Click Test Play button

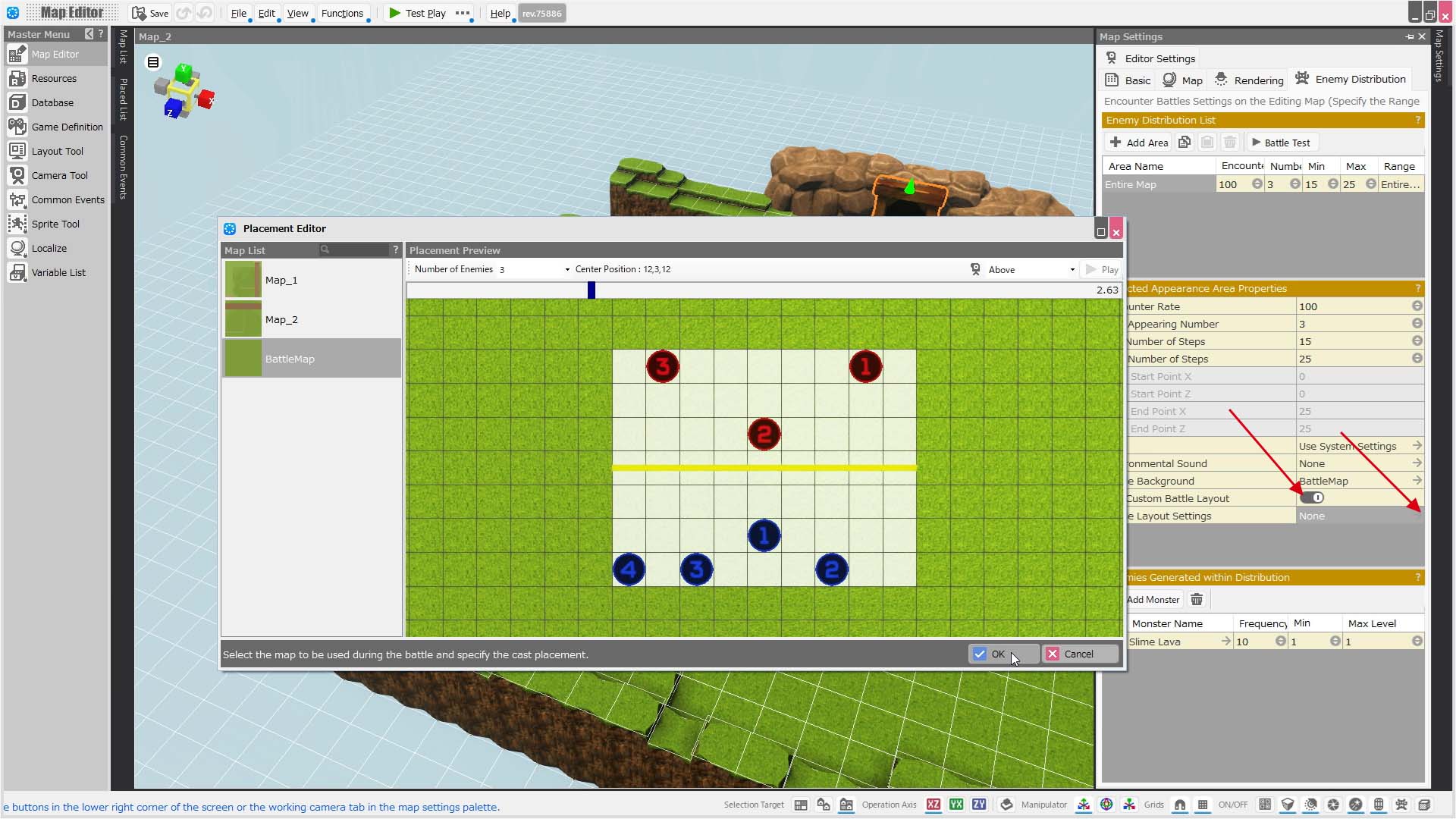[x=417, y=14]
